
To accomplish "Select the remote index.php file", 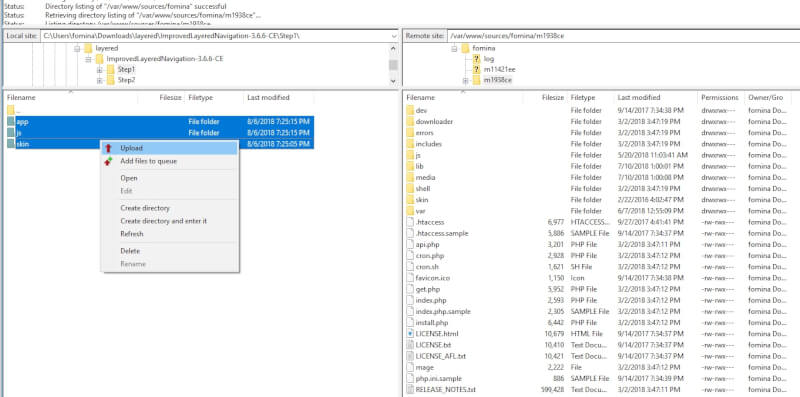I will click(x=431, y=301).
